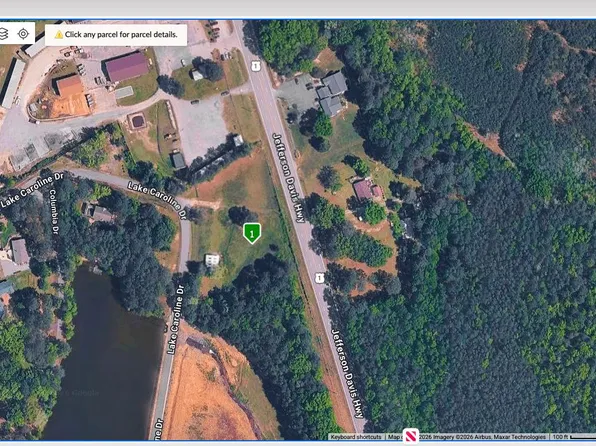
Task: Click the lower Jefferson Davis Hwy label
Action: tap(348, 374)
